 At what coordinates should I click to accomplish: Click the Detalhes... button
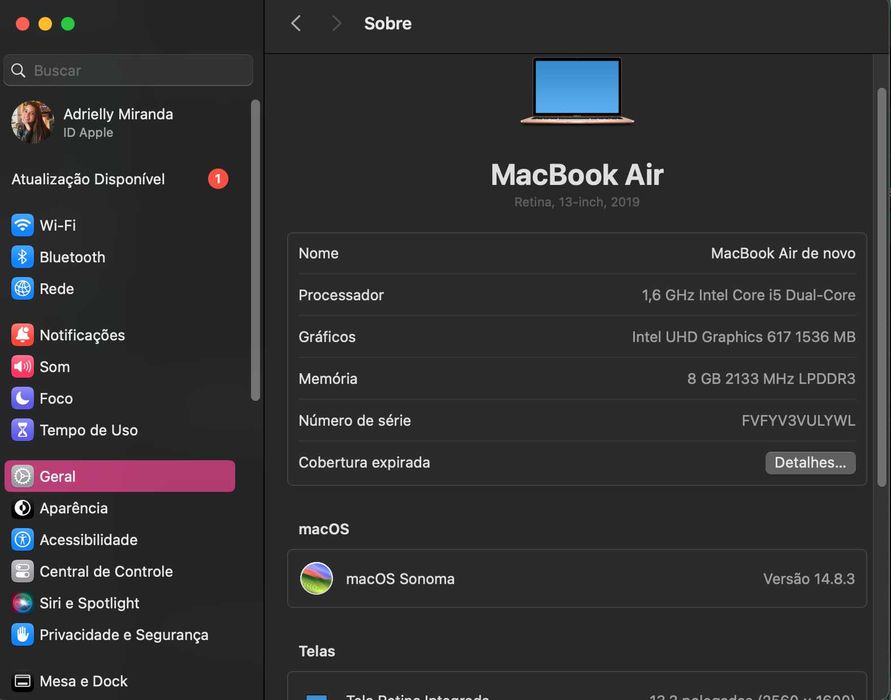point(810,462)
